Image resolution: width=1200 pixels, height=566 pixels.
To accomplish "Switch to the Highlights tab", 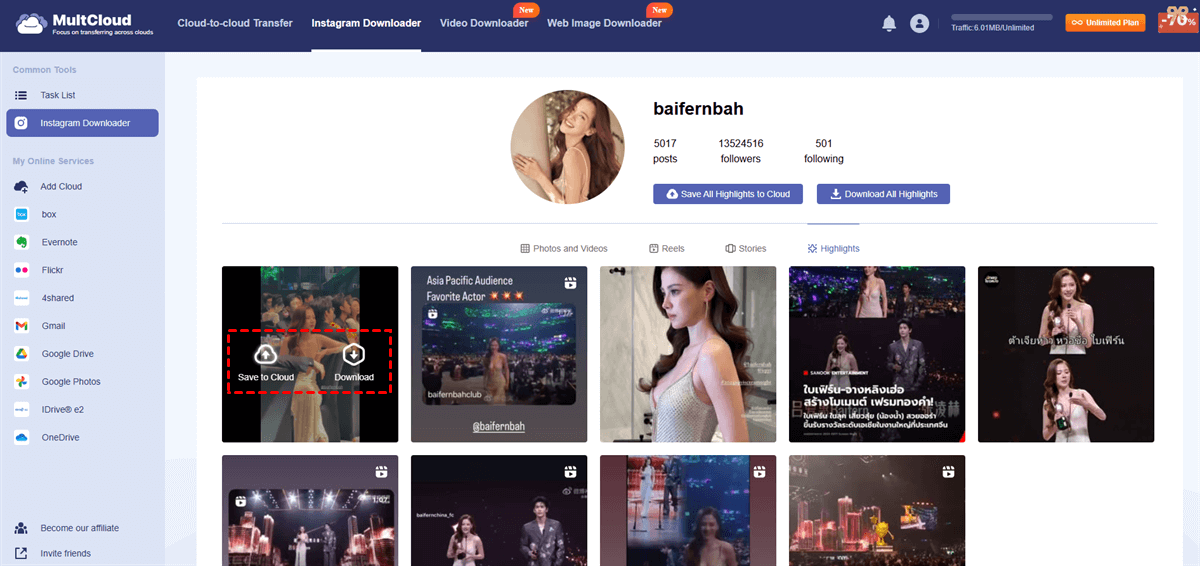I will [x=833, y=248].
